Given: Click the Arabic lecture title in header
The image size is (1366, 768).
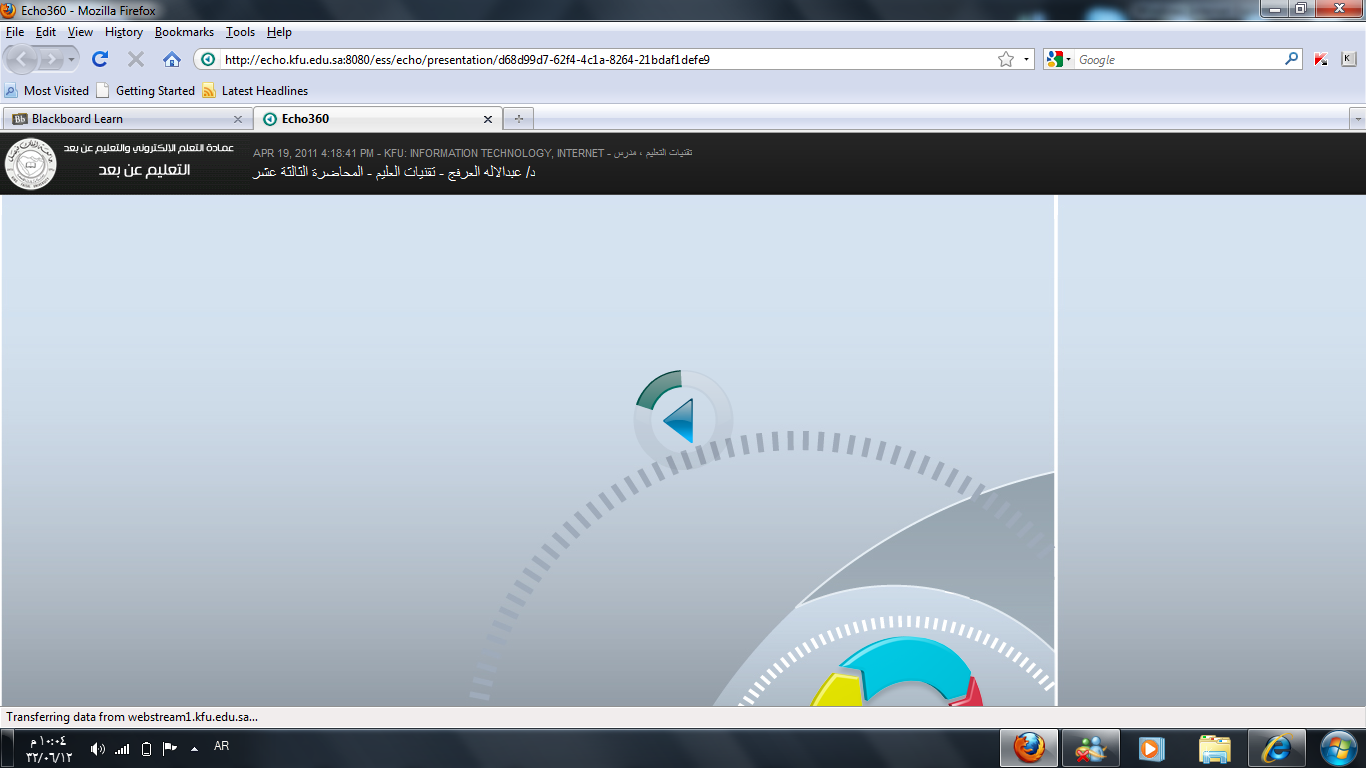Looking at the screenshot, I should [393, 172].
